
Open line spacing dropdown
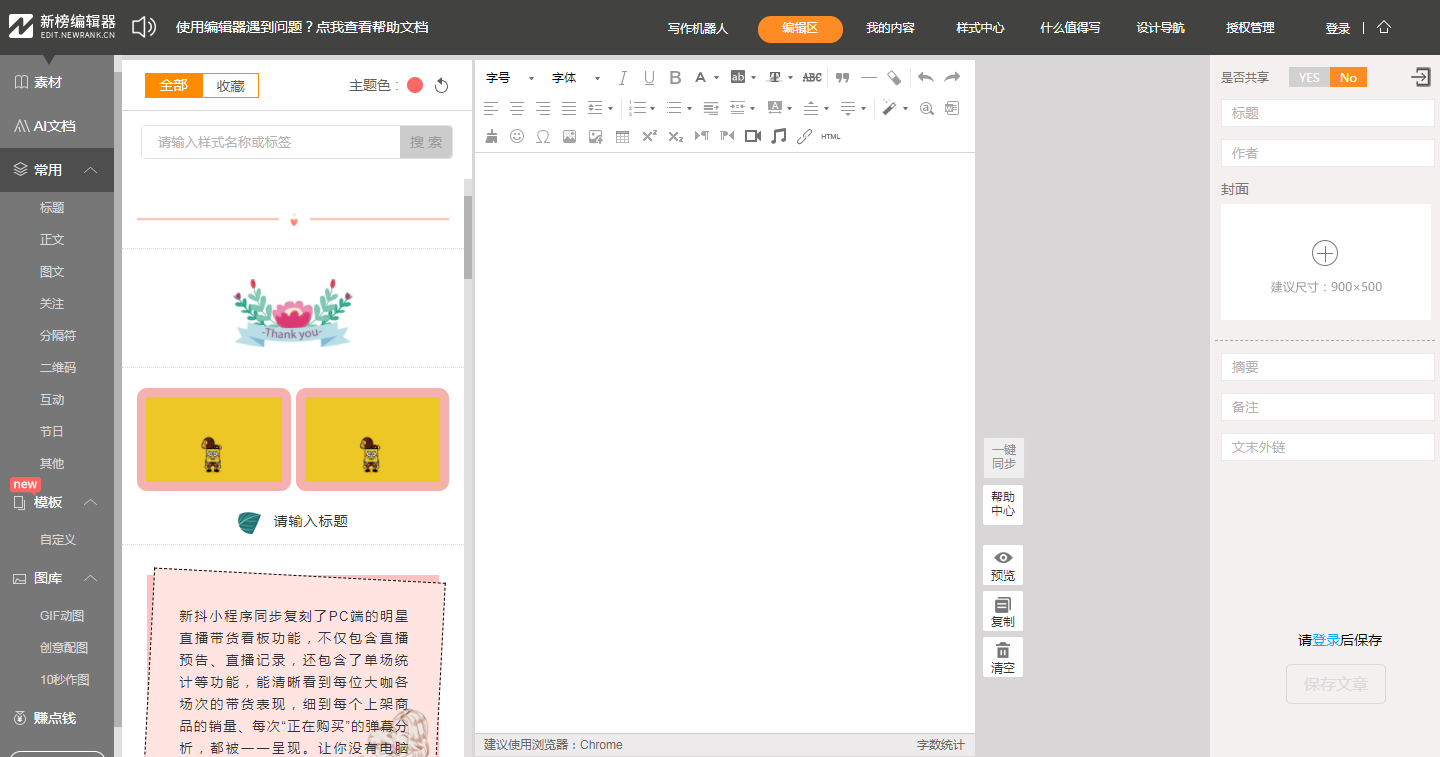click(611, 108)
